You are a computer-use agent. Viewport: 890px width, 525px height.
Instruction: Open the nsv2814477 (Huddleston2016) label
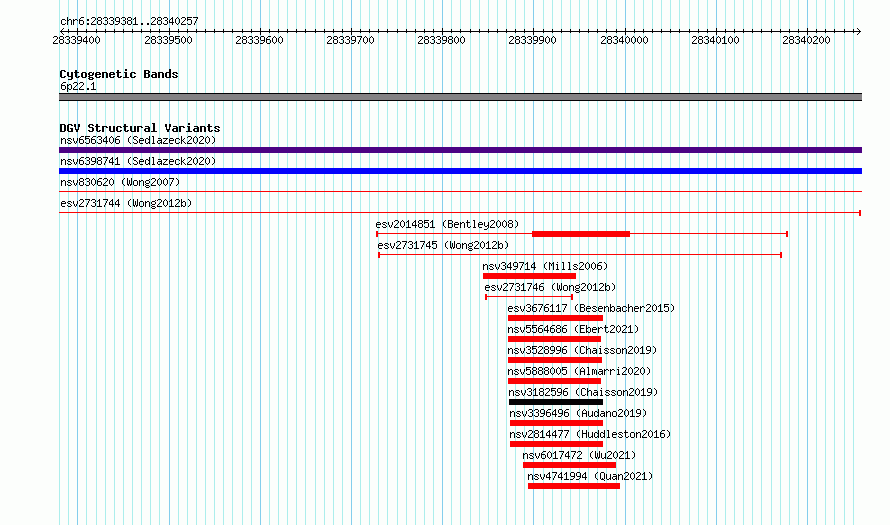pyautogui.click(x=590, y=434)
